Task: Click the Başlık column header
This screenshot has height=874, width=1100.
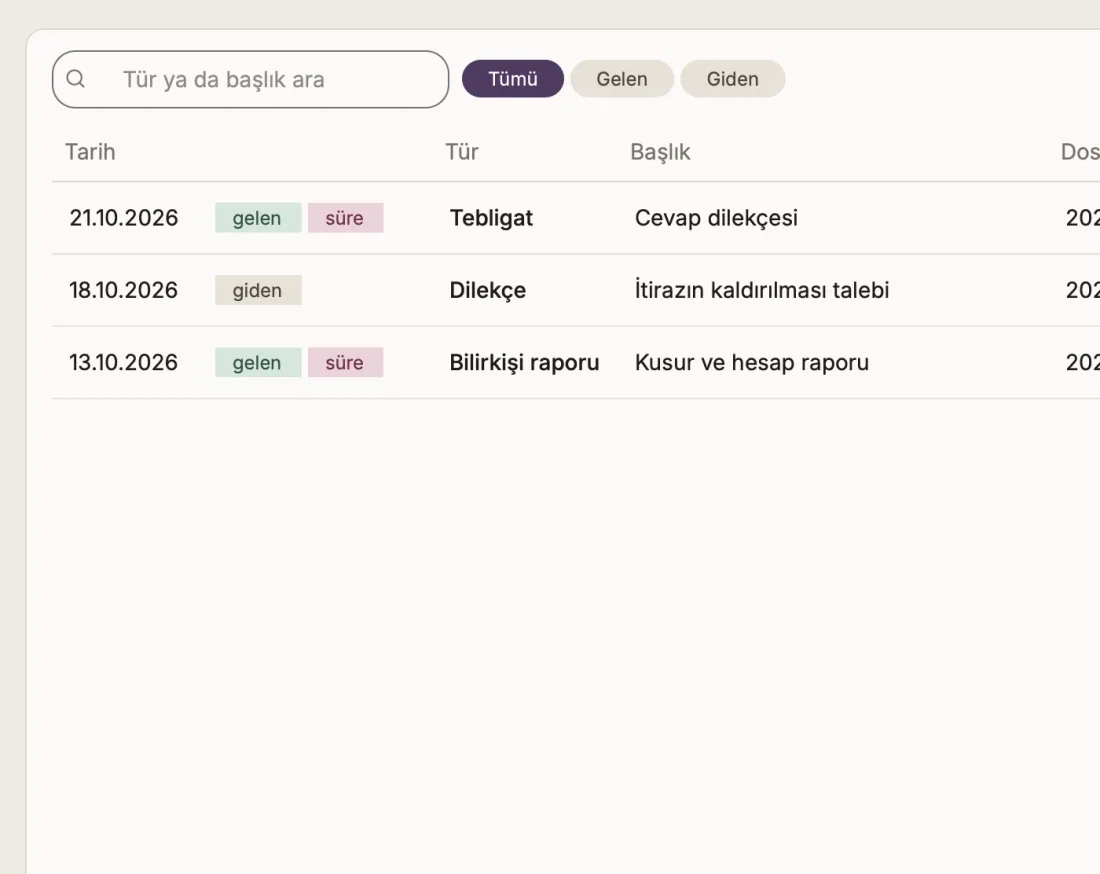Action: [x=660, y=152]
